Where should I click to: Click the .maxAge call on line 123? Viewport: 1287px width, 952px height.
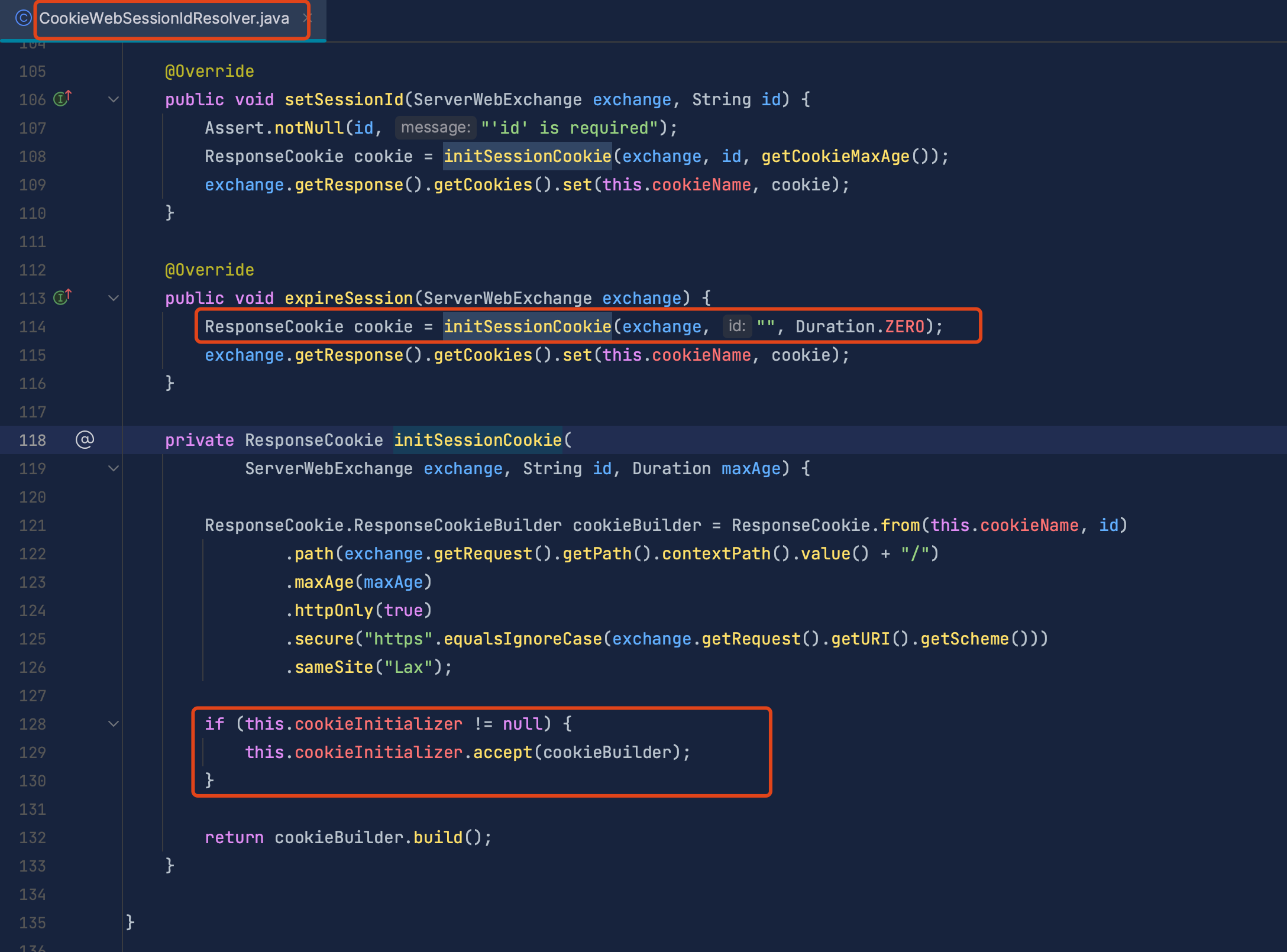coord(319,582)
